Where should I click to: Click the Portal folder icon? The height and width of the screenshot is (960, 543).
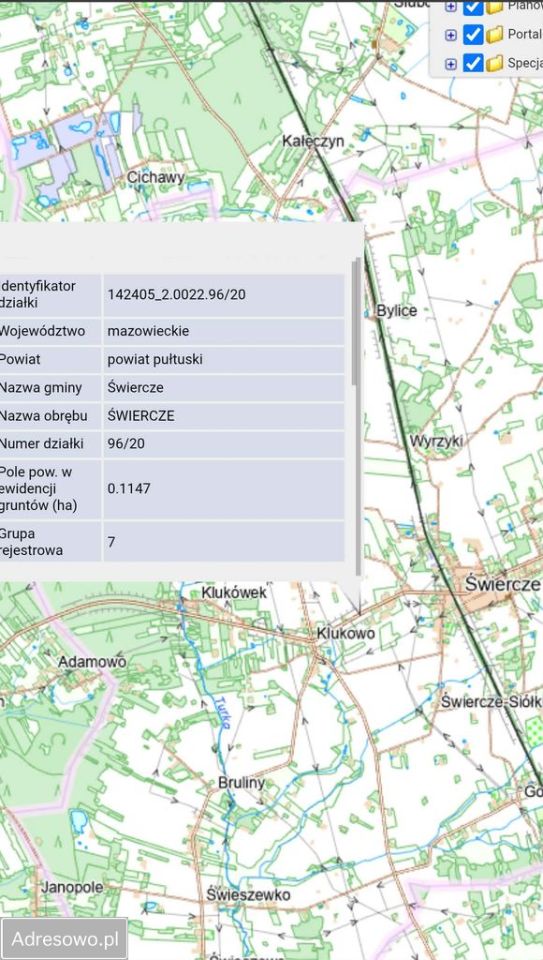click(x=495, y=34)
